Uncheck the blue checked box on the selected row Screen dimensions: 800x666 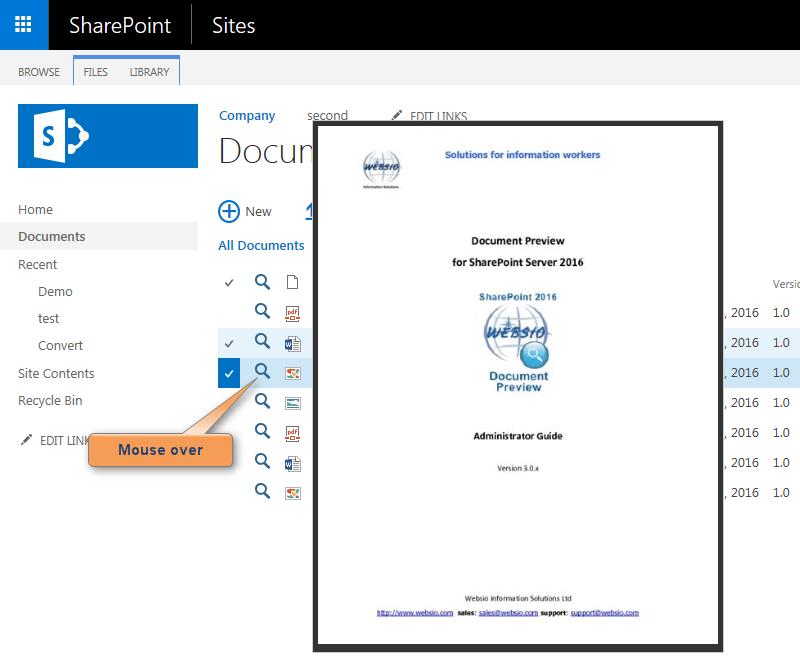(229, 373)
